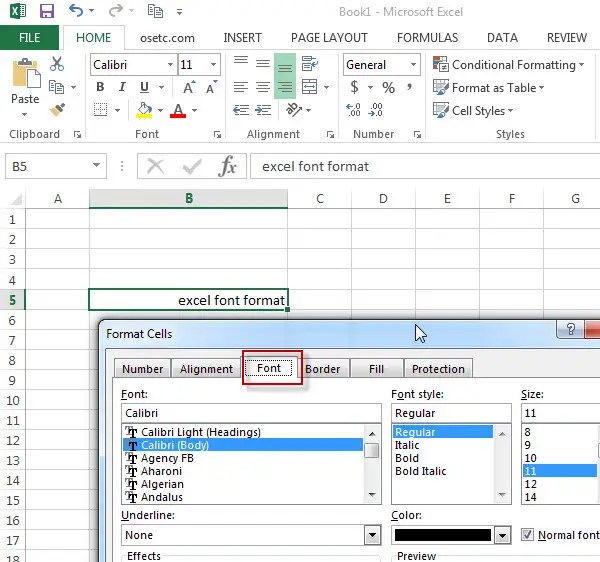Click Align Left icon
600x562 pixels.
pos(241,87)
